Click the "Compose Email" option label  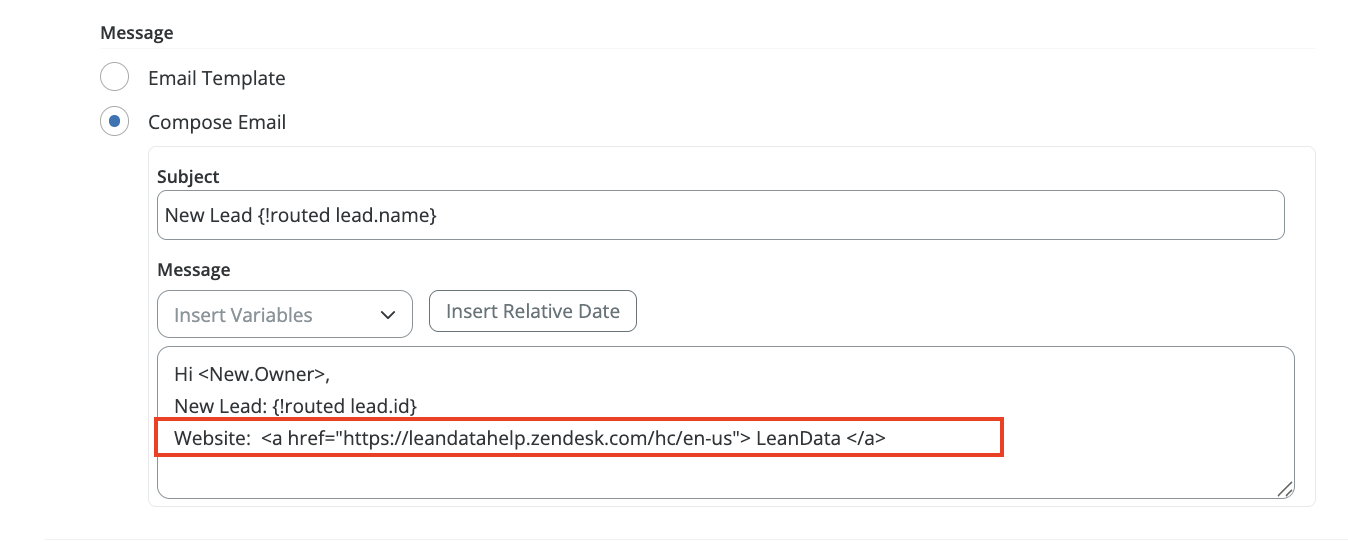click(x=217, y=122)
